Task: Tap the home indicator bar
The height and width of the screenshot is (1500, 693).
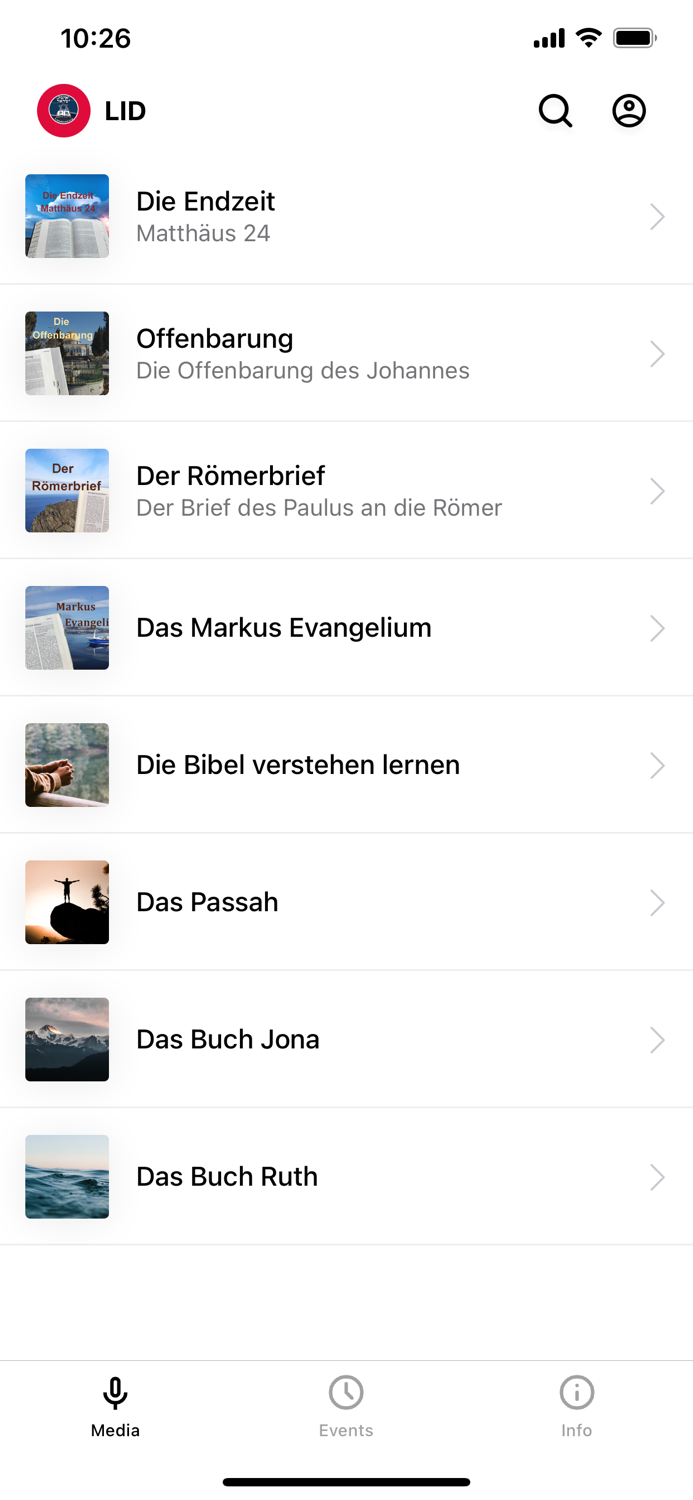Action: [x=346, y=1480]
